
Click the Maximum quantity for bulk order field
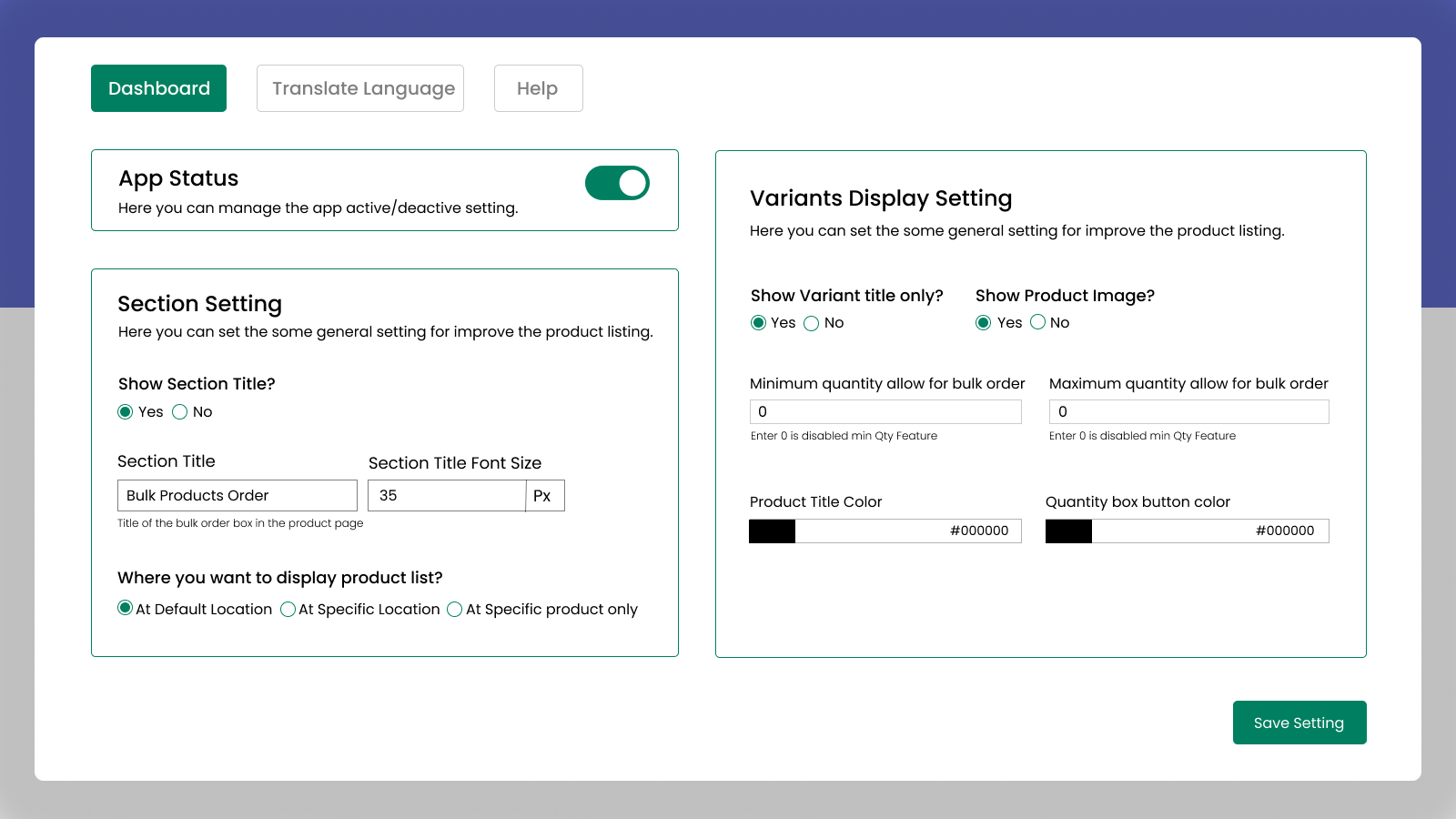pos(1188,411)
